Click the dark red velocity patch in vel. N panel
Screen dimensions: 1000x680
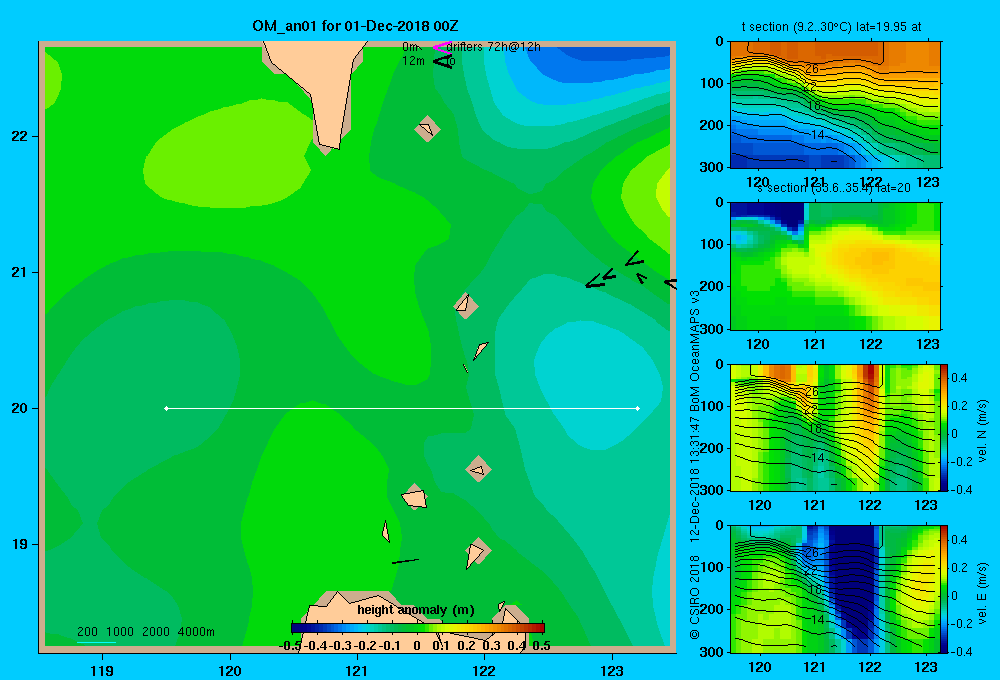(x=871, y=374)
